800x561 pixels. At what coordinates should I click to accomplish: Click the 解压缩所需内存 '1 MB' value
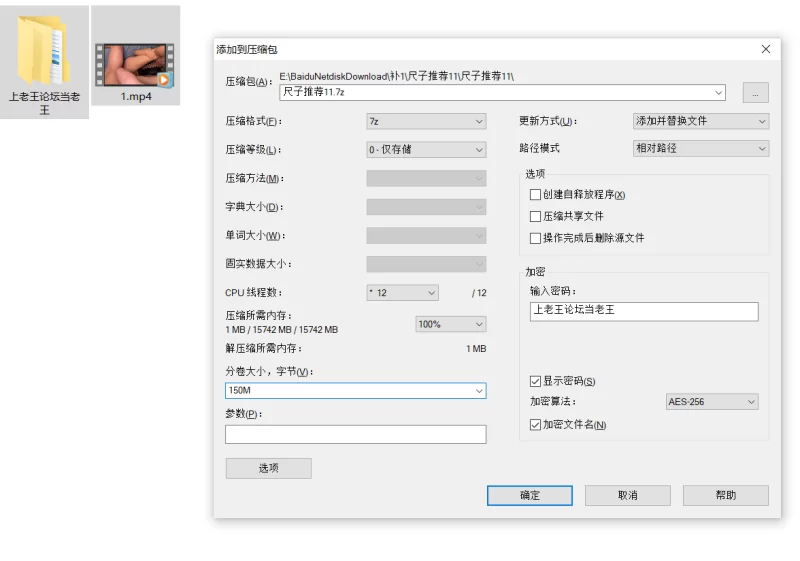tap(476, 349)
